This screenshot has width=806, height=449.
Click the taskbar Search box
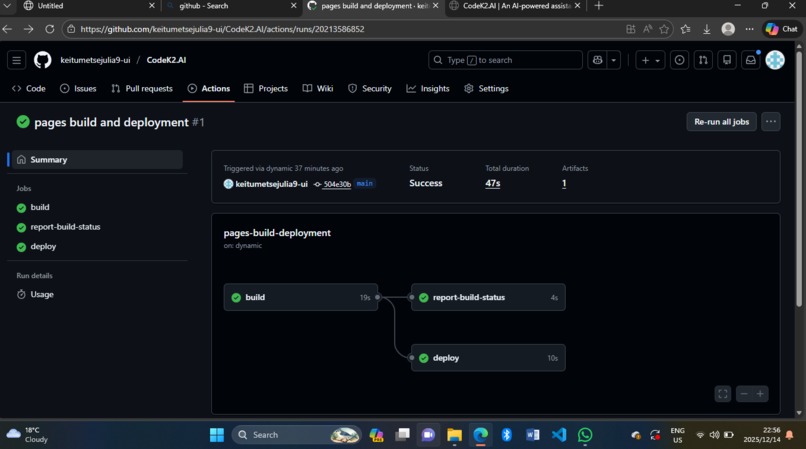point(297,435)
